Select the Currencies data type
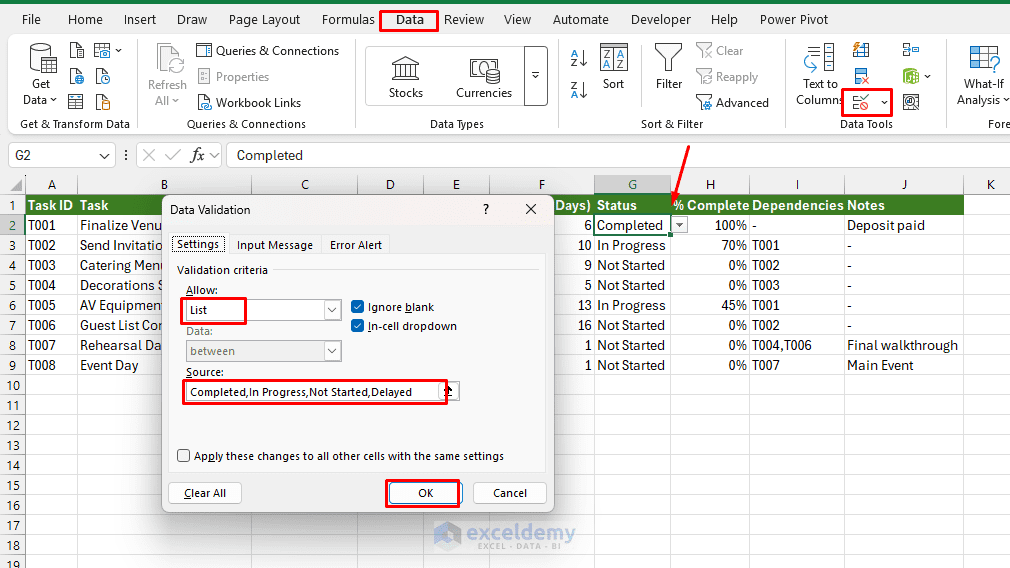The image size is (1010, 568). click(x=484, y=77)
